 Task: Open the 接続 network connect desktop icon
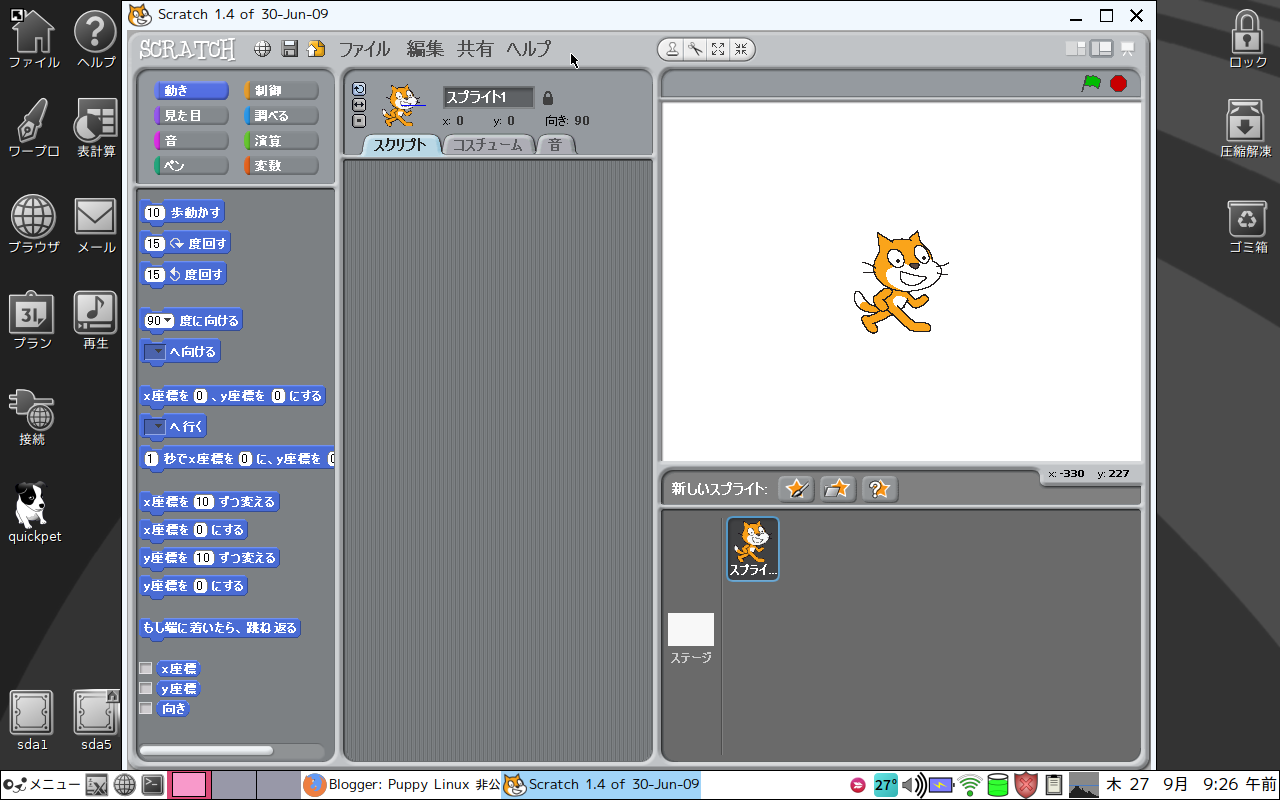point(32,417)
